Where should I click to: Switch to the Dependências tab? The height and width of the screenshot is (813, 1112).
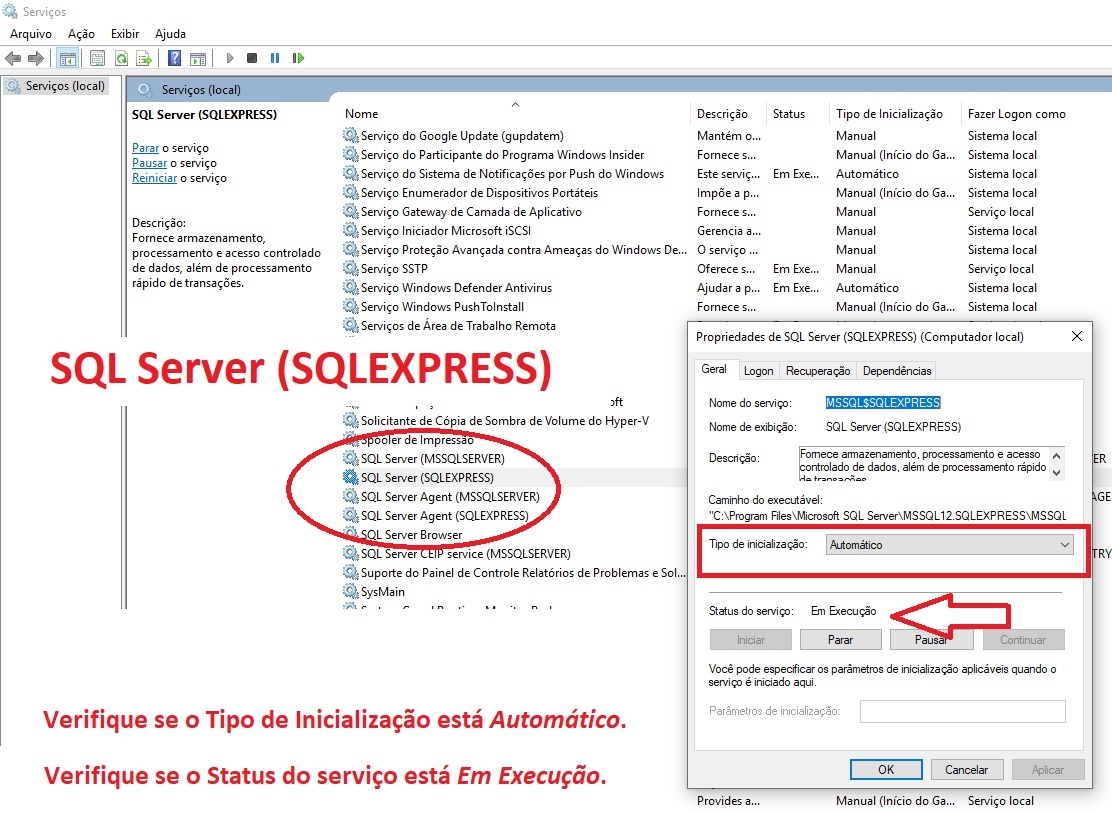pyautogui.click(x=896, y=370)
